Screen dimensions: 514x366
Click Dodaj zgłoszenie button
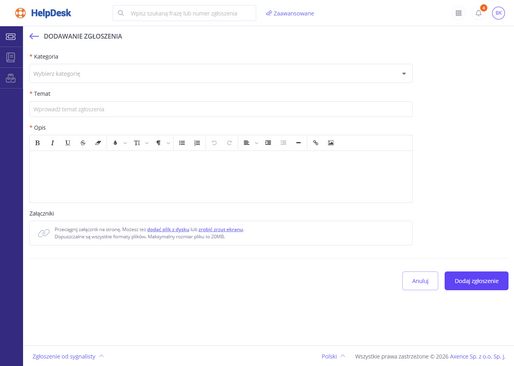476,281
